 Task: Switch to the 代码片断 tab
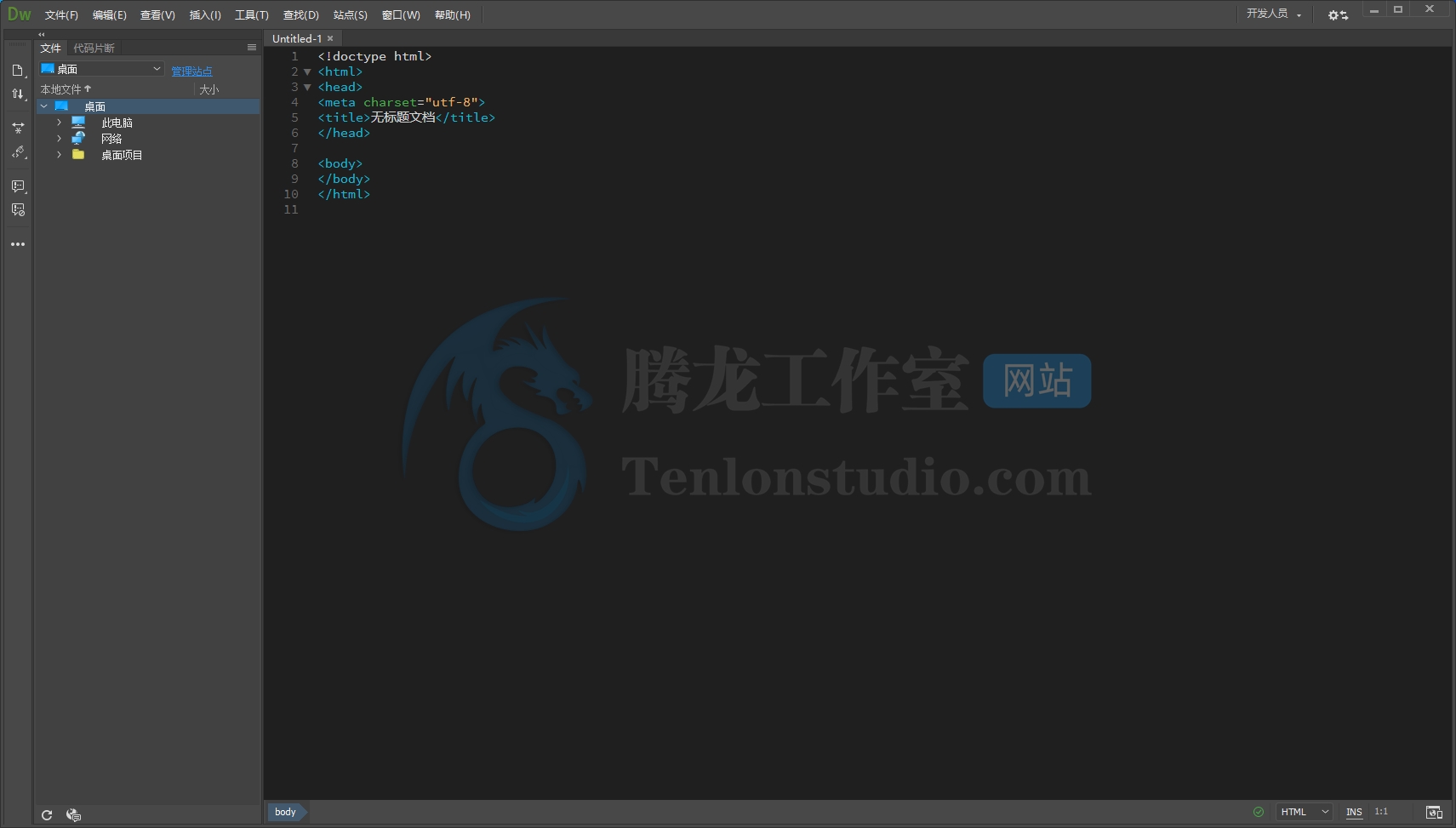tap(94, 48)
